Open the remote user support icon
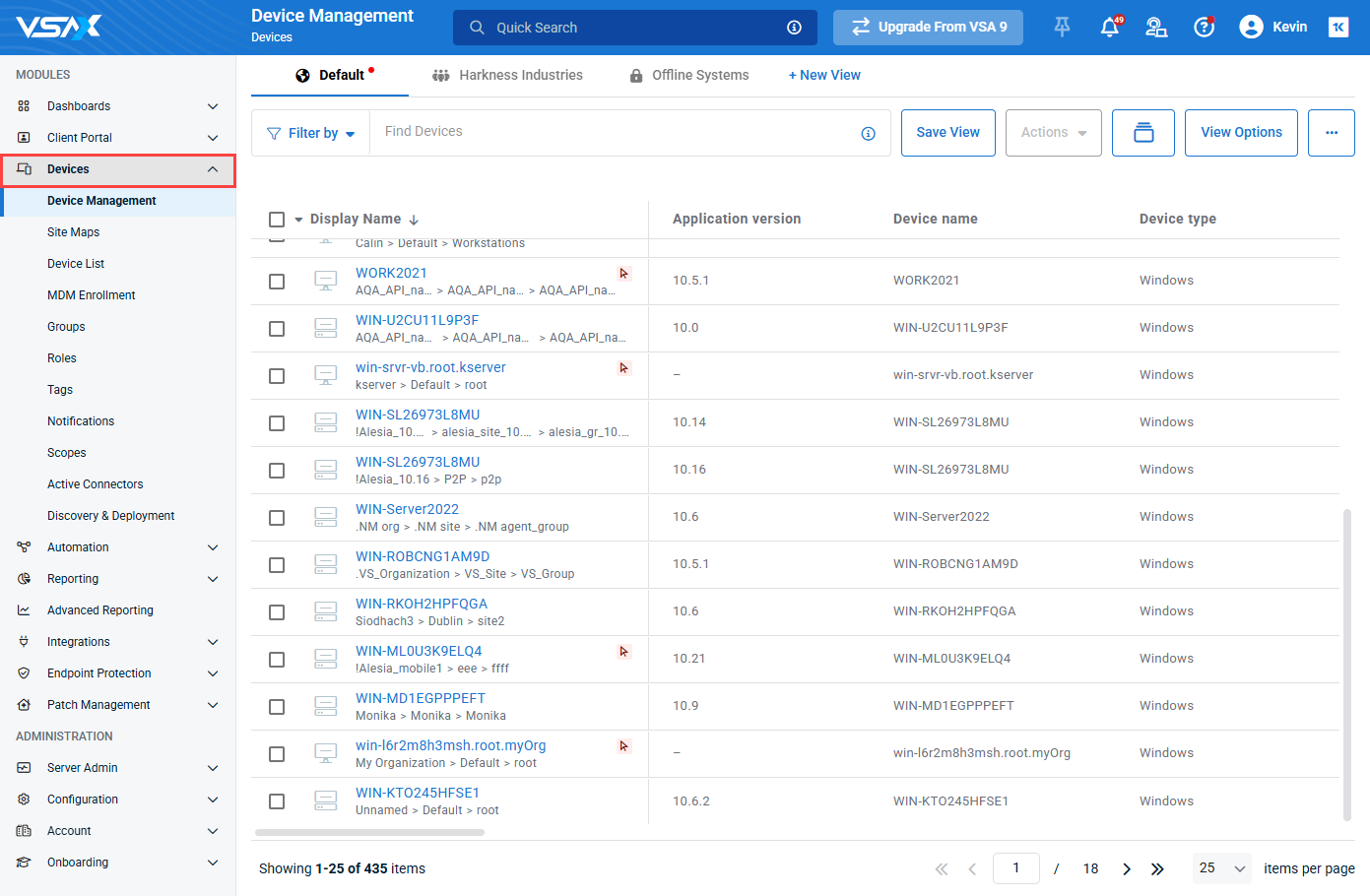Viewport: 1370px width, 896px height. (x=1156, y=28)
